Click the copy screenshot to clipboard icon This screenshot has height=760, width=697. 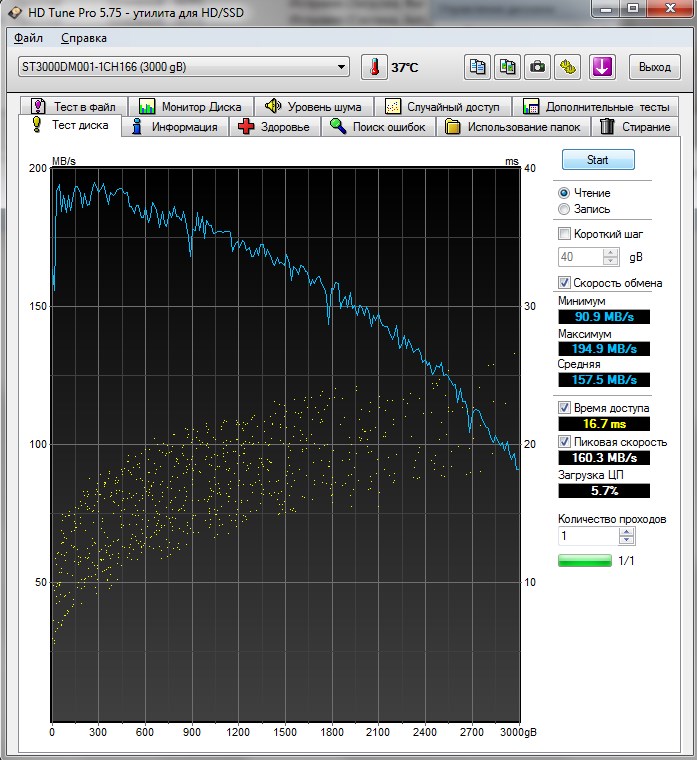(508, 67)
